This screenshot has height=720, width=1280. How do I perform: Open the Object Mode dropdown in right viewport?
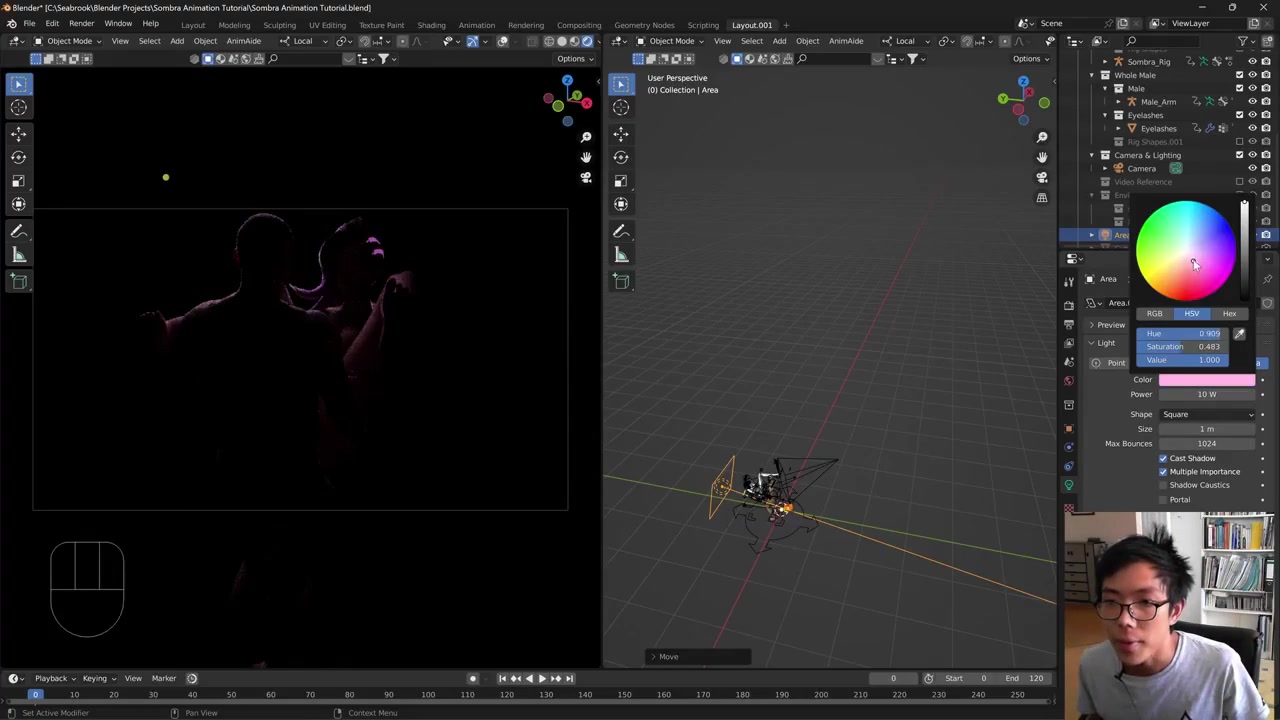(x=671, y=41)
